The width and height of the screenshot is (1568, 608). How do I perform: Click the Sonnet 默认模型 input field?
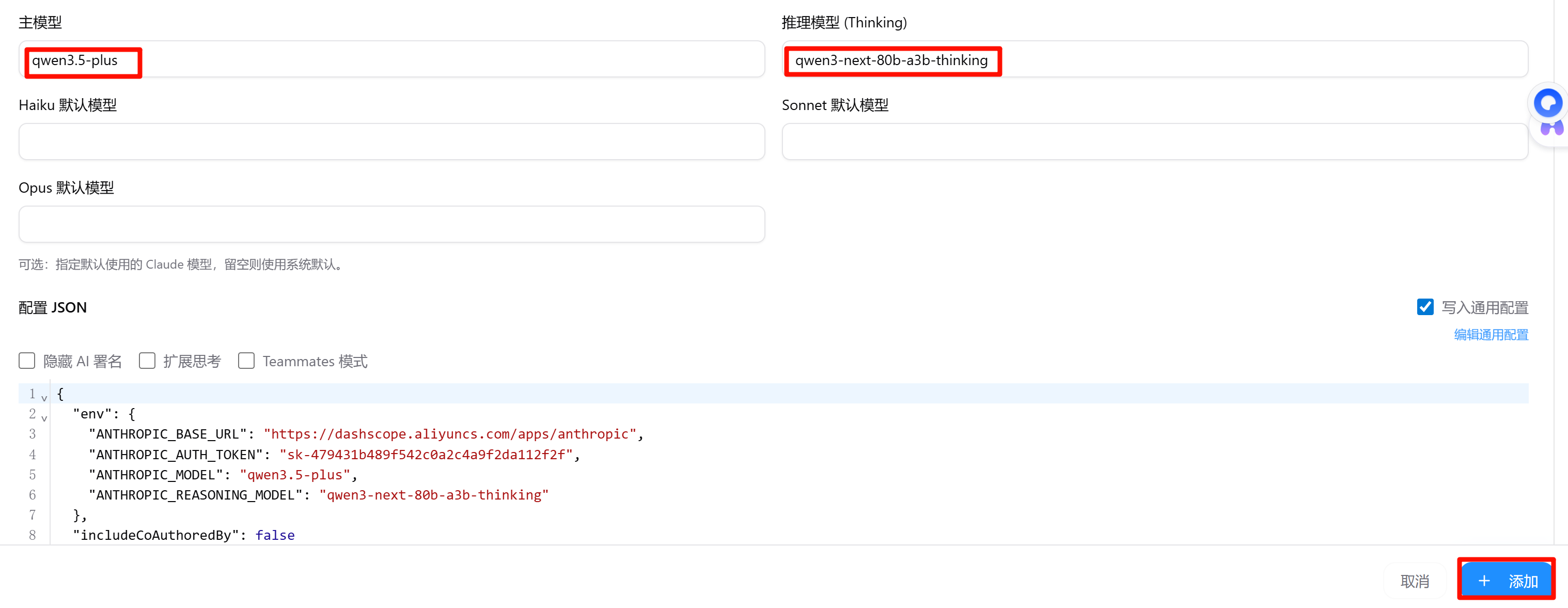coord(1154,142)
